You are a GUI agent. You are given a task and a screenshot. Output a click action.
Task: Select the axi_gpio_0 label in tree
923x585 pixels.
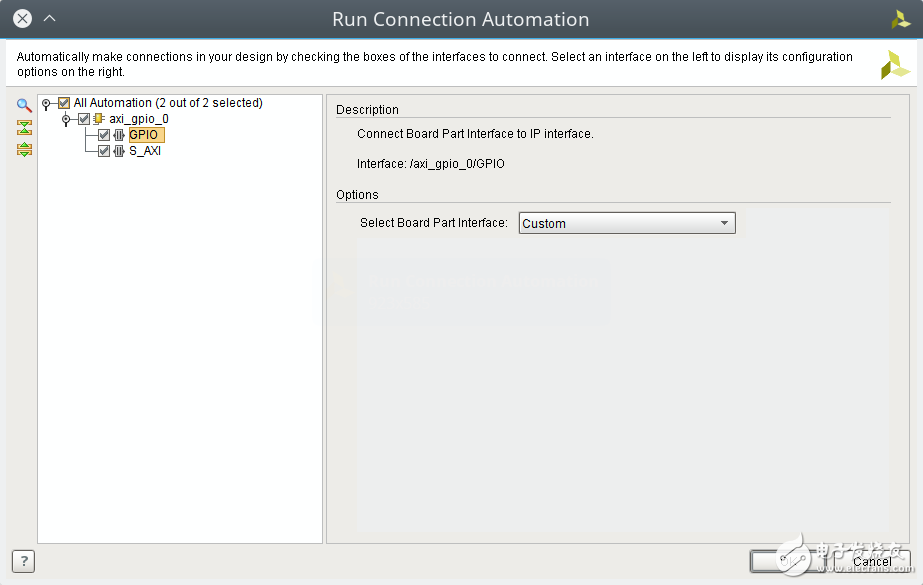[x=139, y=119]
